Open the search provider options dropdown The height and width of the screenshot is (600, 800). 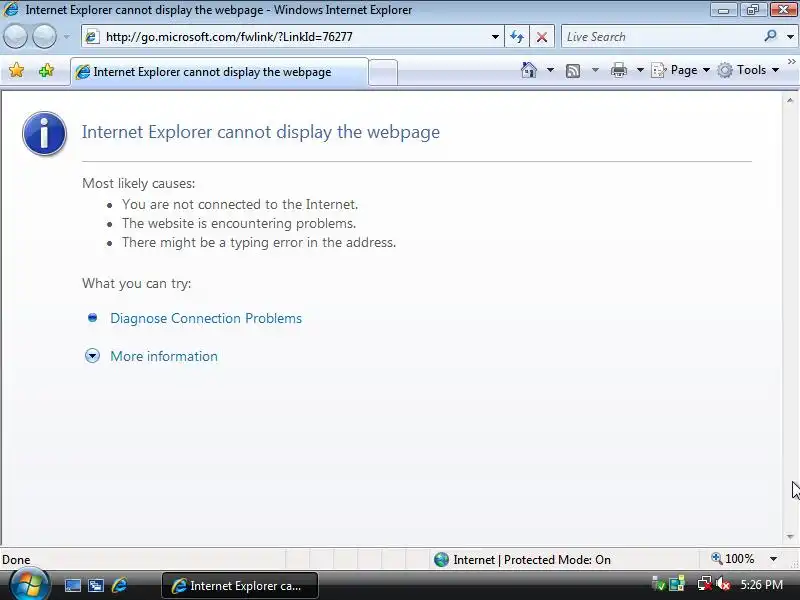[790, 37]
